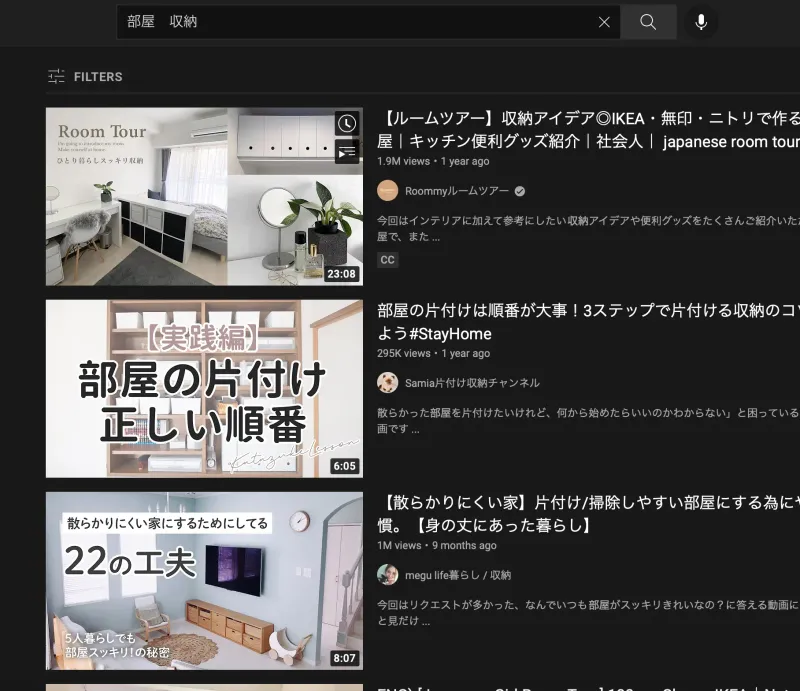Save the Room Tour video to Watch Later
The image size is (800, 691).
[x=349, y=121]
